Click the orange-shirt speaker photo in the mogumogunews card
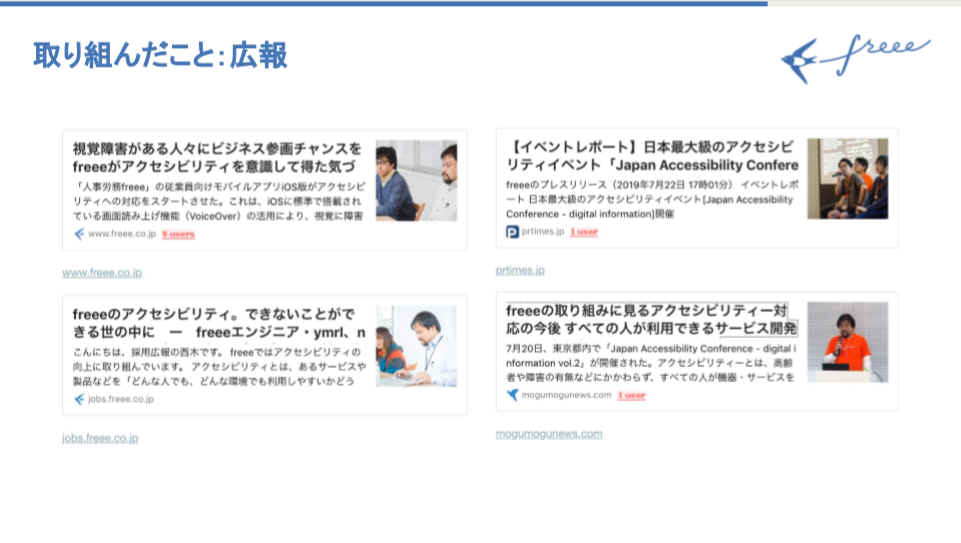This screenshot has height=543, width=961. tap(847, 342)
